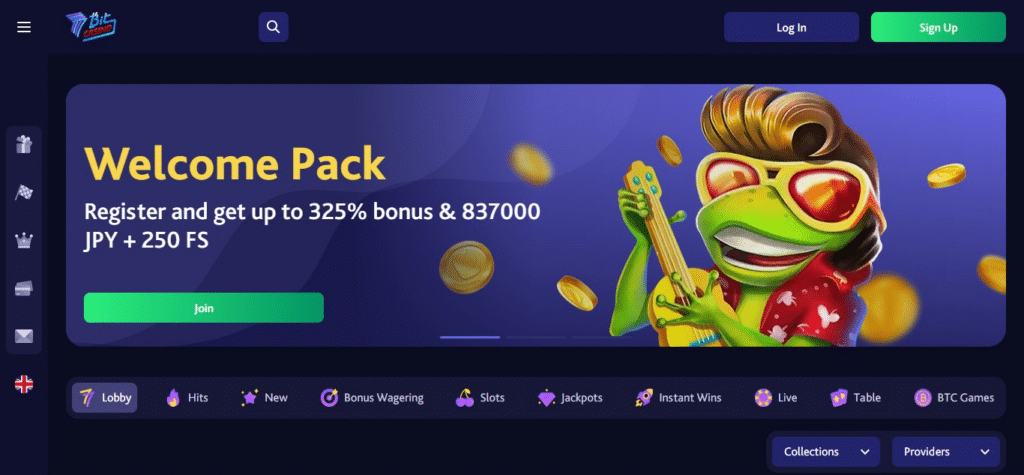Show the BTC Games category

click(954, 397)
